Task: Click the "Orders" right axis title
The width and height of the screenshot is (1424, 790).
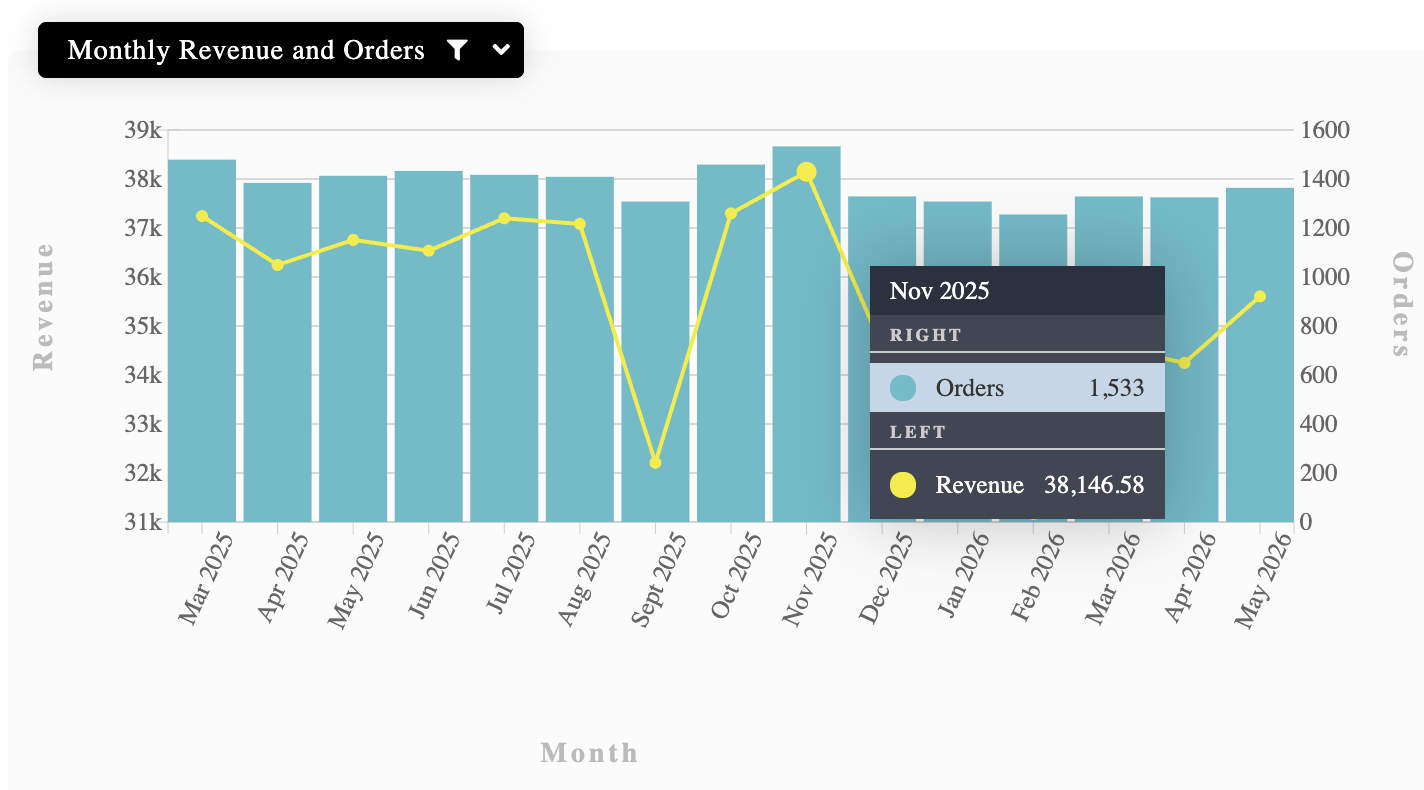Action: pos(1403,304)
